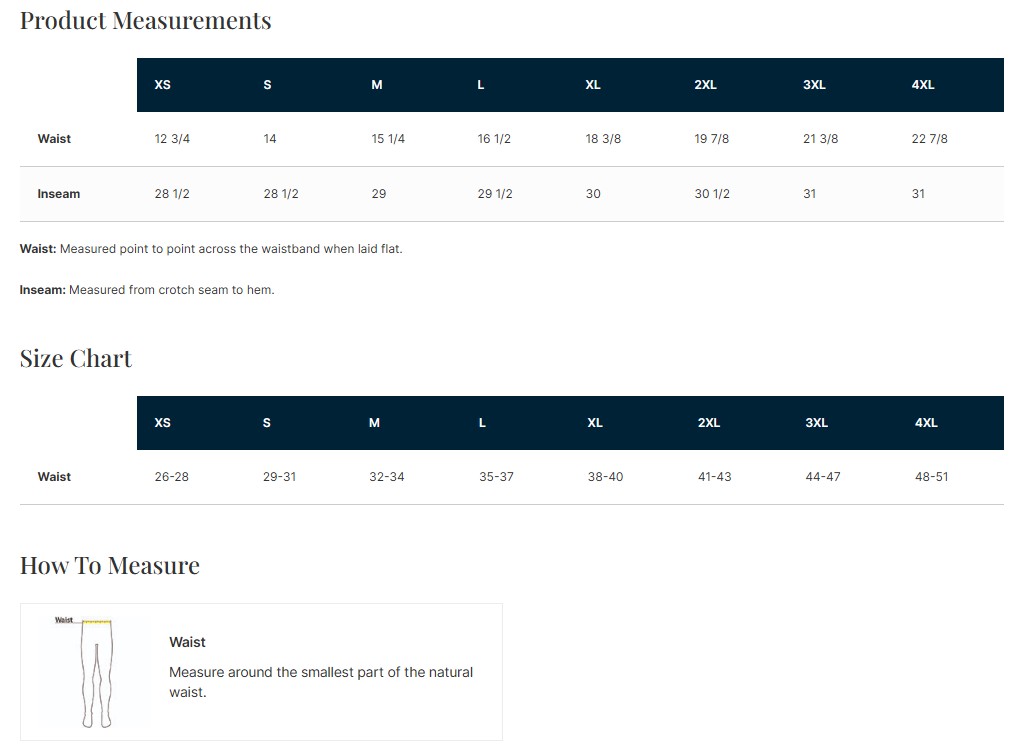The width and height of the screenshot is (1022, 749).
Task: Click the Inseam row label
Action: click(x=59, y=194)
